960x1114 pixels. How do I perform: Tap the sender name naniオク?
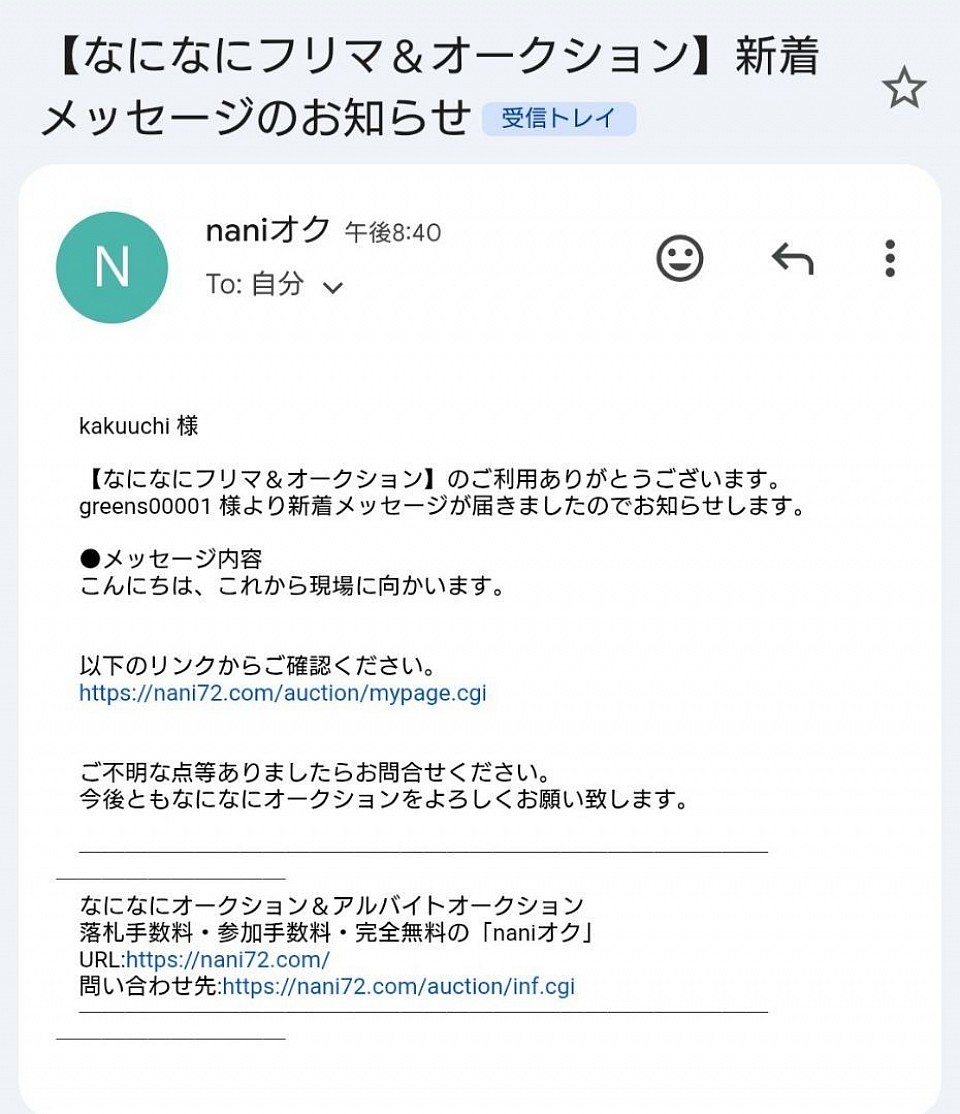click(267, 231)
